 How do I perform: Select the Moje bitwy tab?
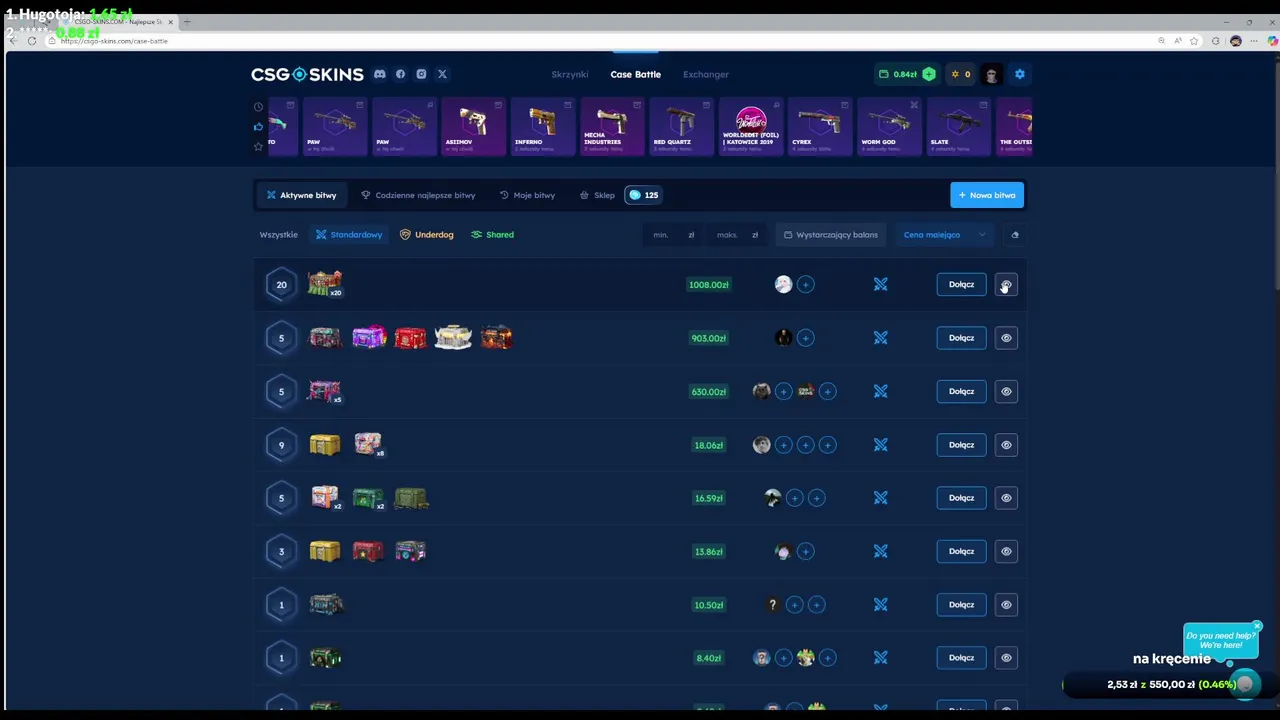(527, 195)
